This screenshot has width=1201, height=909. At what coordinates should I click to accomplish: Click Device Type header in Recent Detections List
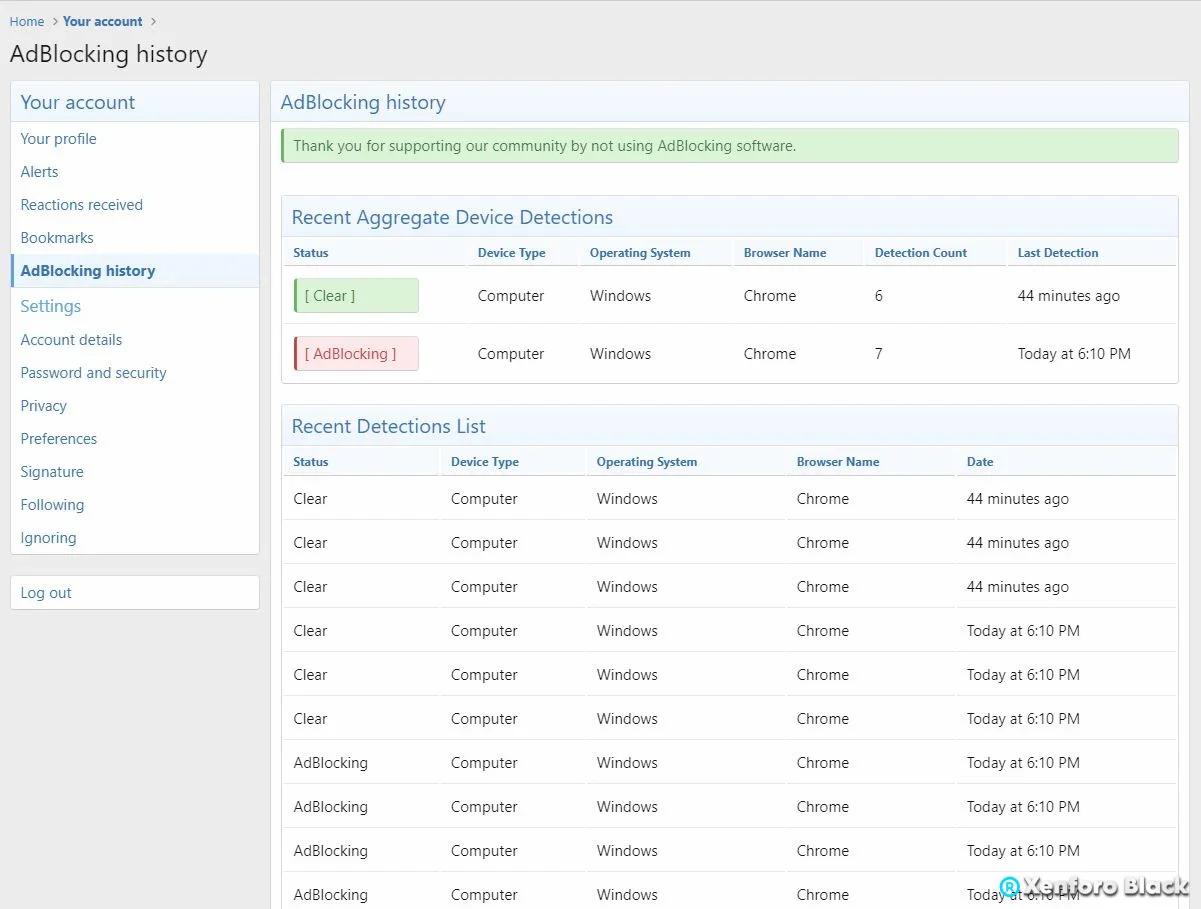(485, 462)
